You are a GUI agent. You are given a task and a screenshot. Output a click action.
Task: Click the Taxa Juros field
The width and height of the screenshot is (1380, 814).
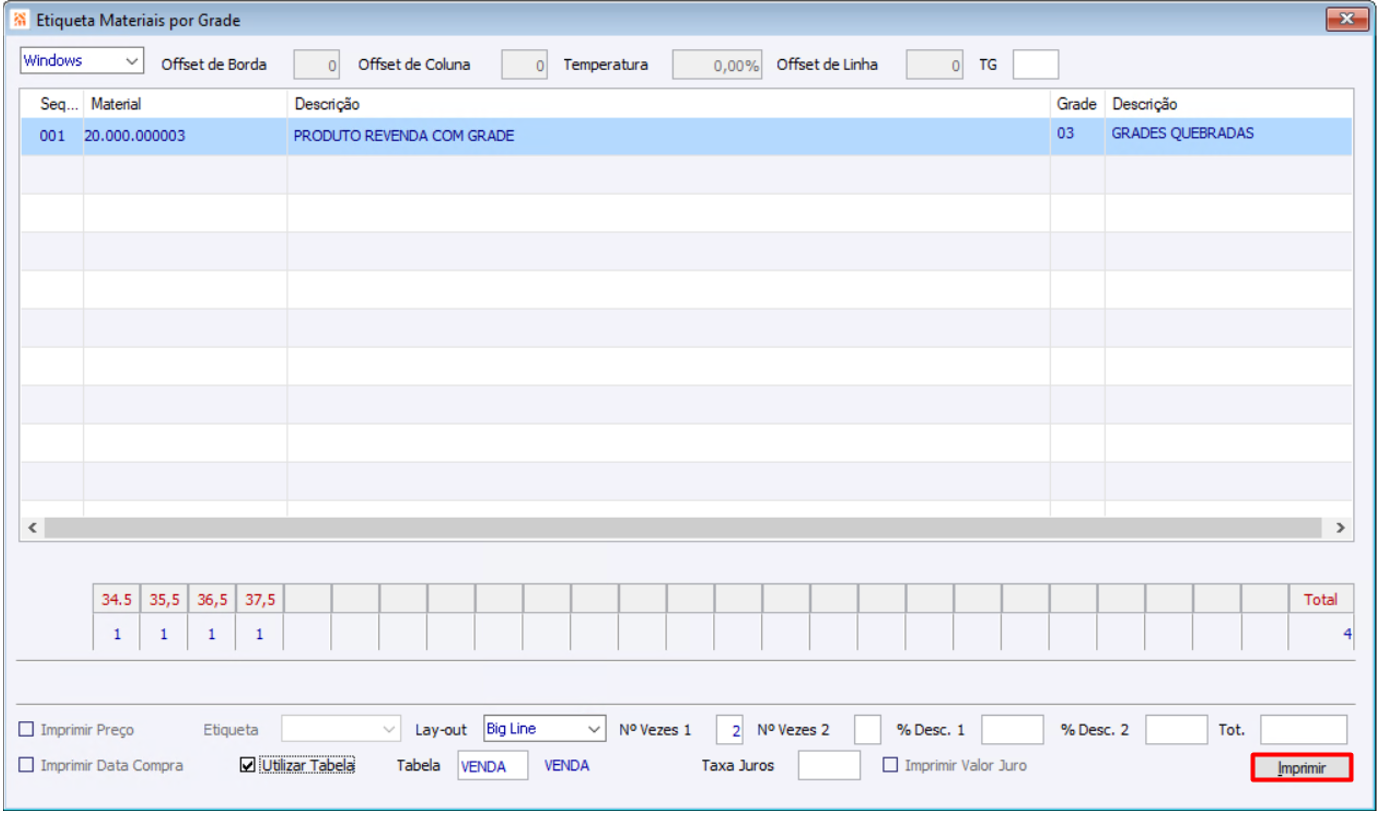829,766
